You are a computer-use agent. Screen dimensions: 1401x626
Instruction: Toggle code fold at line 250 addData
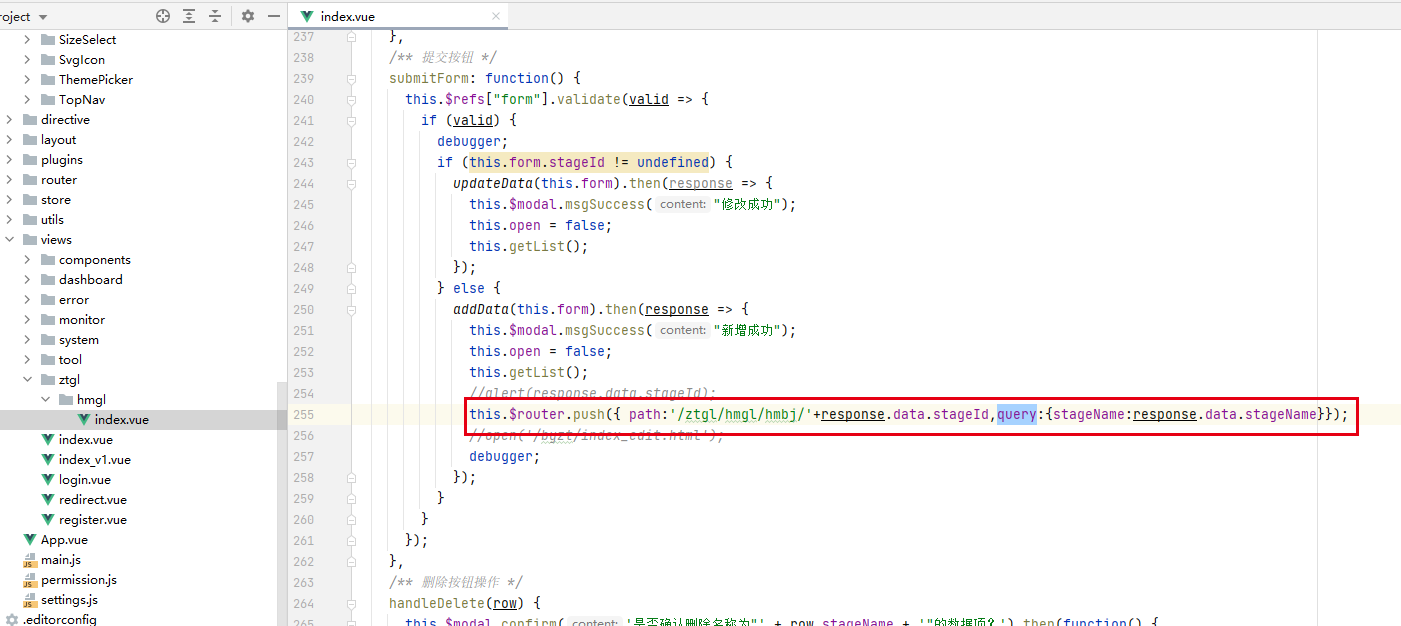click(351, 309)
